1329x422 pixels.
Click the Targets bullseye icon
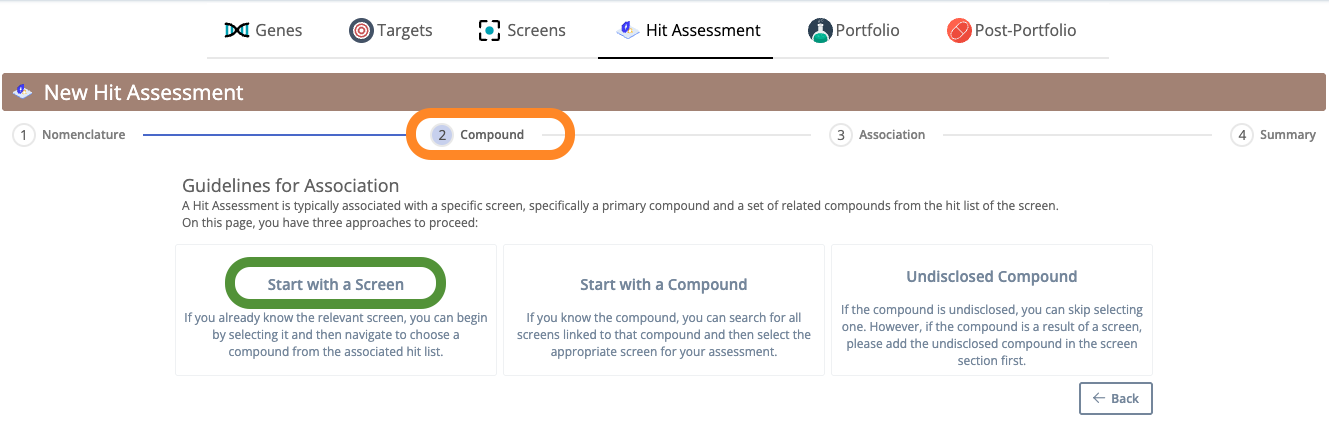coord(361,30)
